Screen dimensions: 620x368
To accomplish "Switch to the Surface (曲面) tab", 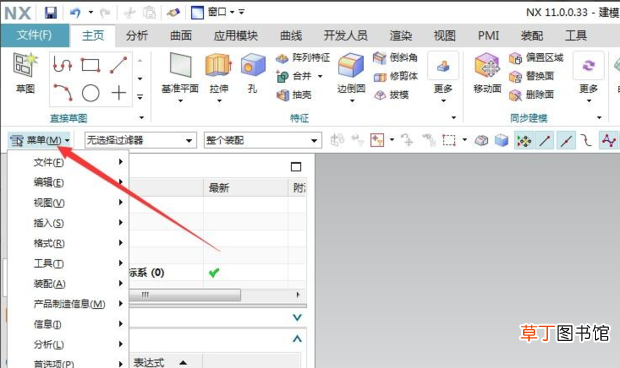I will pyautogui.click(x=181, y=36).
